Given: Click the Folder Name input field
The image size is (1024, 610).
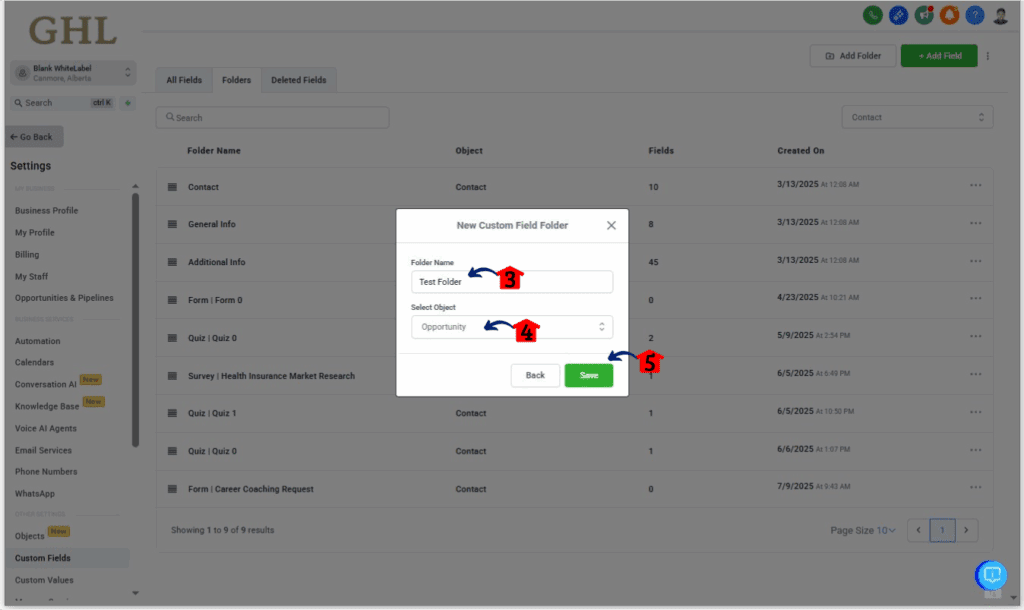Looking at the screenshot, I should 512,281.
